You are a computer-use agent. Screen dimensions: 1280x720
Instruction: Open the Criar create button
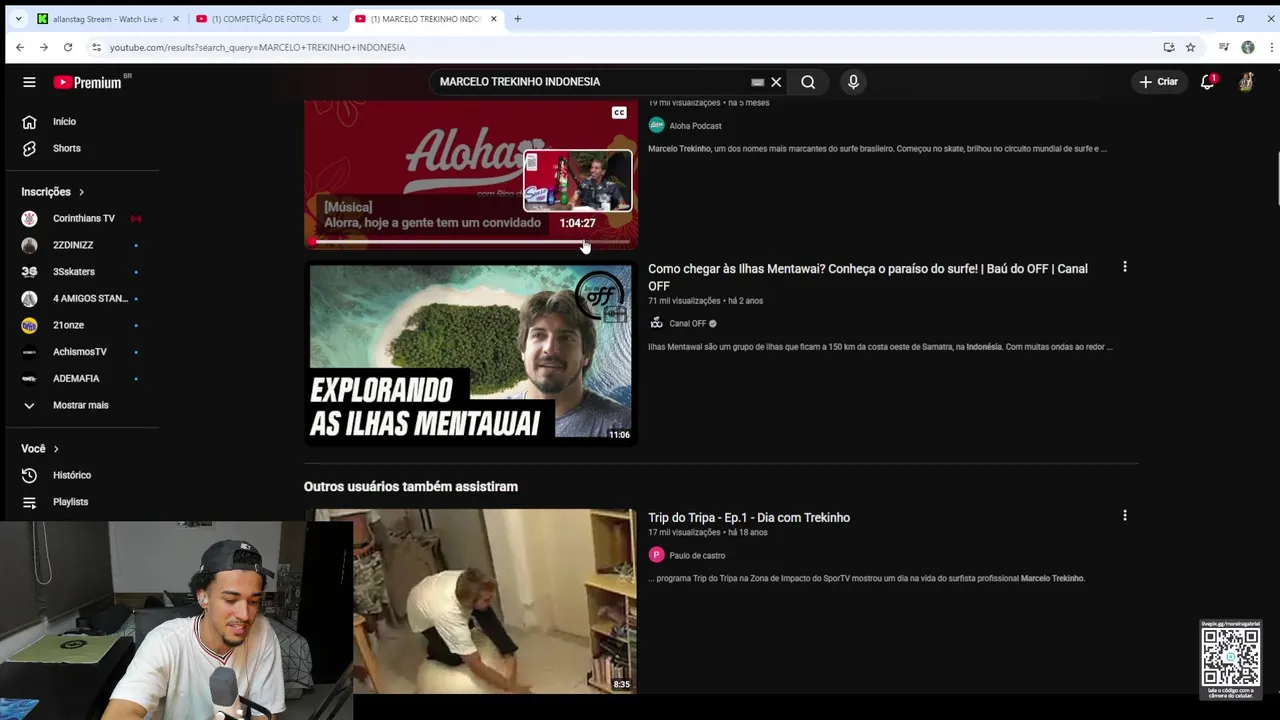pyautogui.click(x=1158, y=82)
